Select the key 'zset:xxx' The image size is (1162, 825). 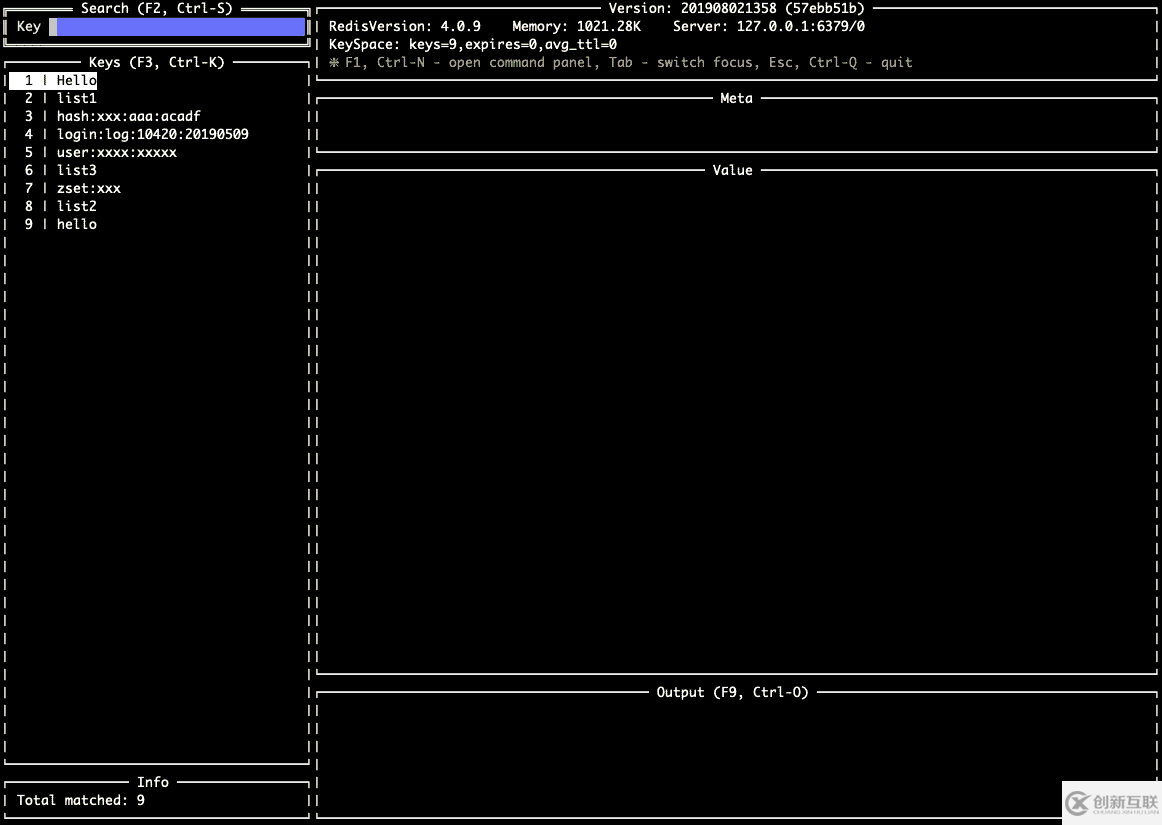tap(88, 188)
